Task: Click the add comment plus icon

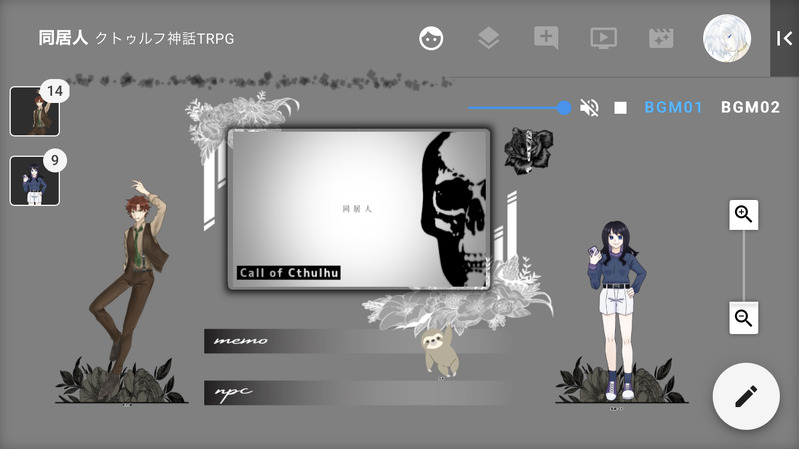Action: pyautogui.click(x=546, y=38)
